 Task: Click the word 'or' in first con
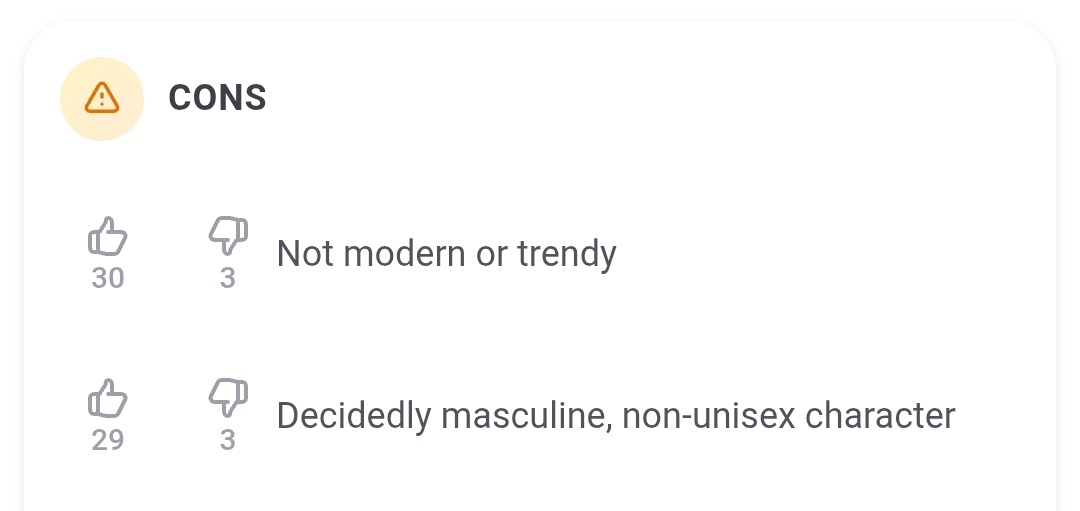tap(491, 255)
